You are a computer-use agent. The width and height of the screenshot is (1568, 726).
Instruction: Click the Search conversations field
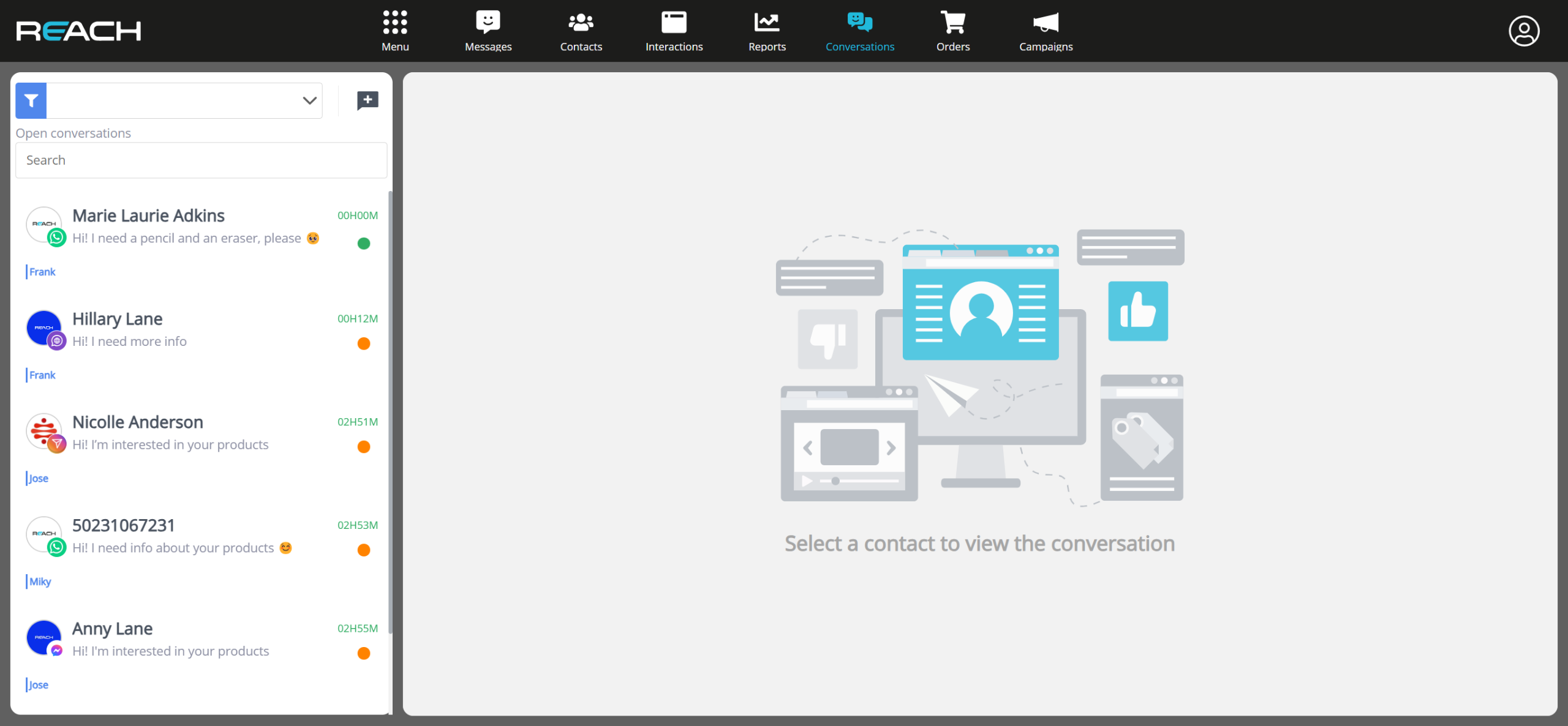(x=201, y=160)
